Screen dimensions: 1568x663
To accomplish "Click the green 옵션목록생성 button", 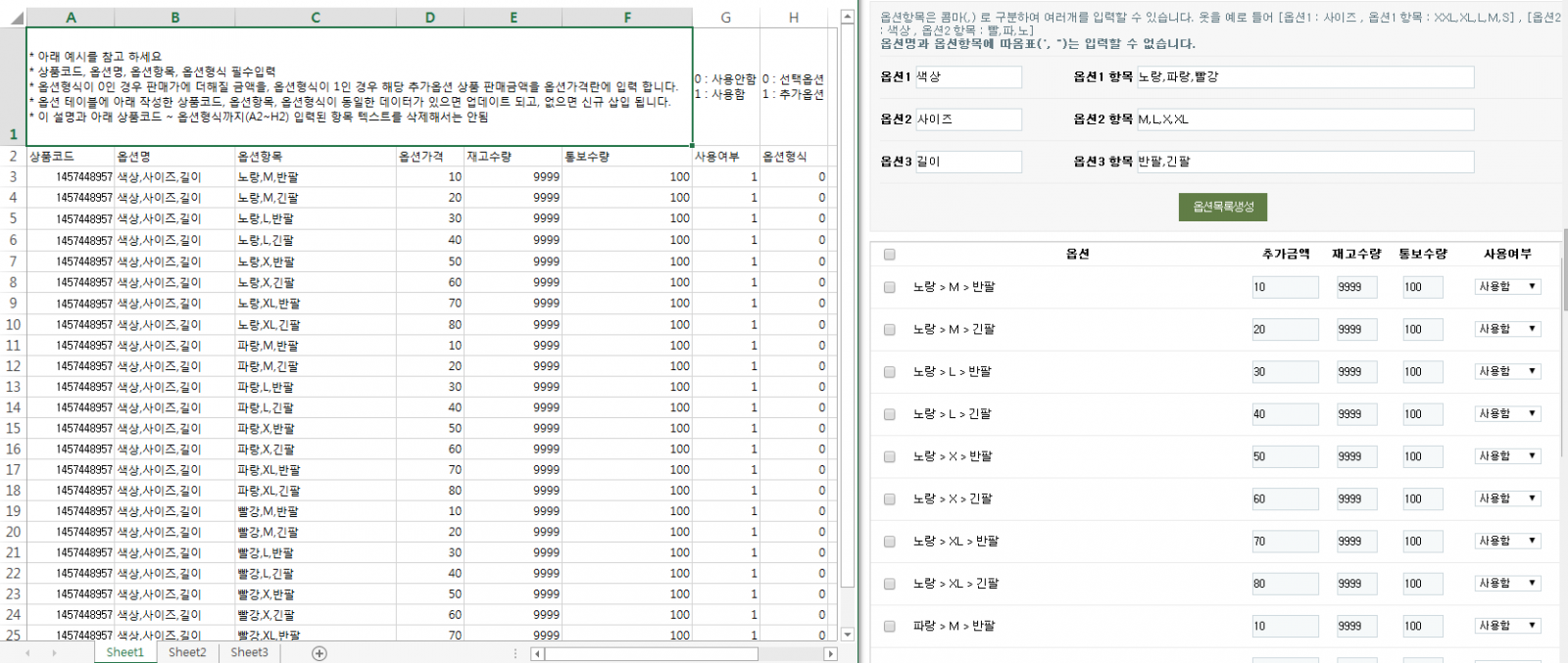I will pyautogui.click(x=1222, y=207).
